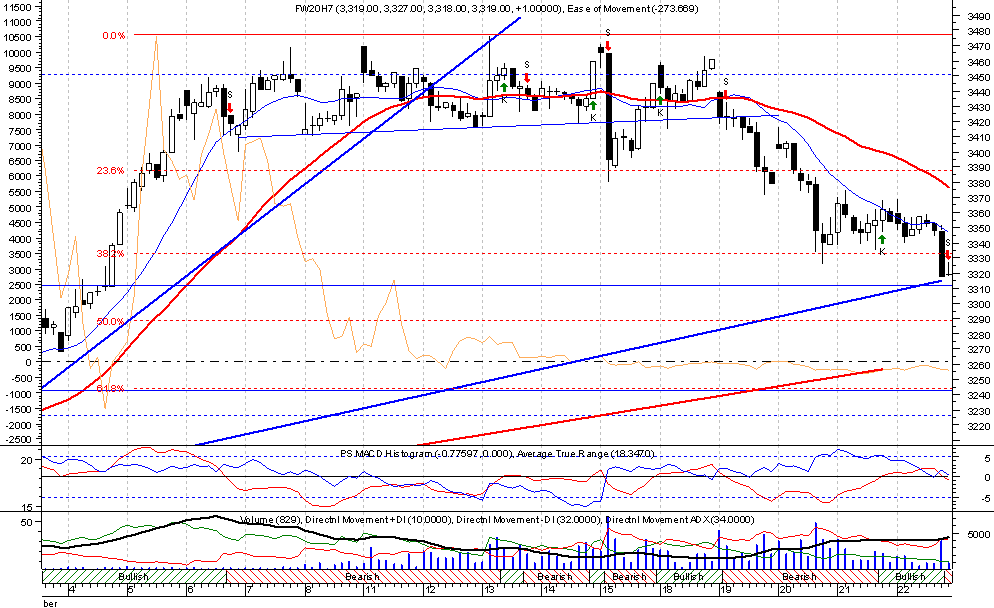Click the red sell arrow before day 14
This screenshot has height=608, width=994.
pos(527,77)
